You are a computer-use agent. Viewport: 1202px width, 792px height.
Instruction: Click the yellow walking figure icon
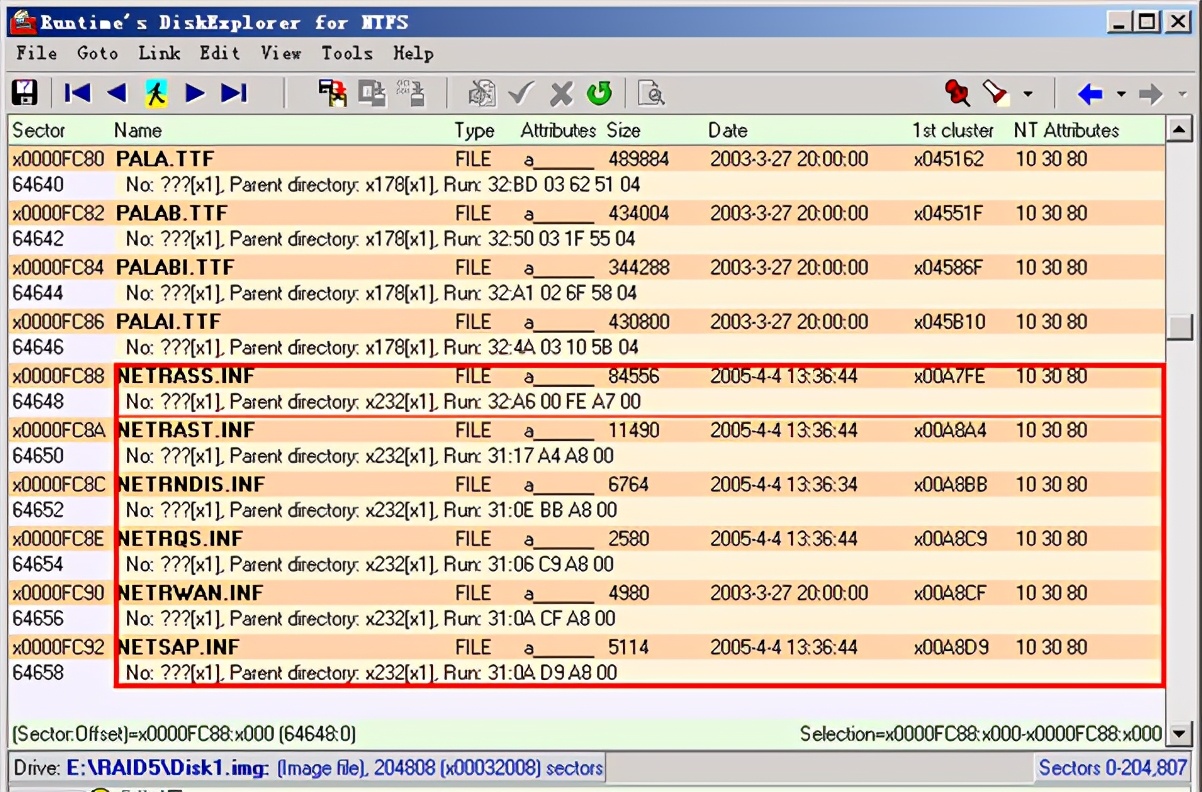pos(155,93)
